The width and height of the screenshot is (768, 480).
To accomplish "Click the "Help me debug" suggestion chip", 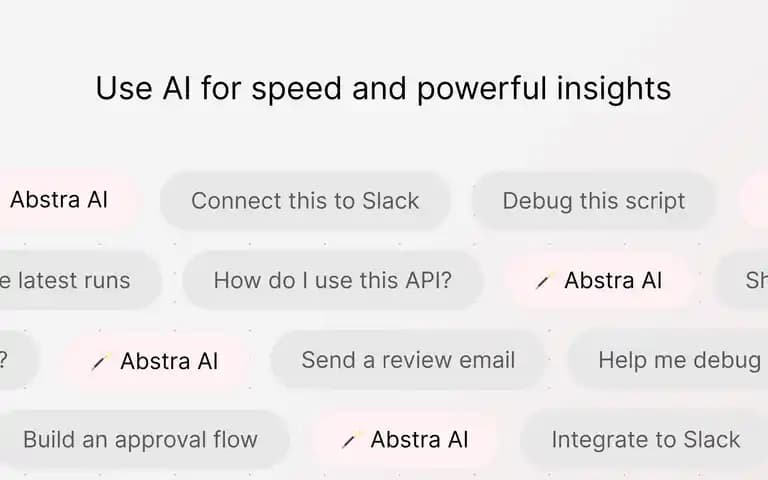I will pos(669,360).
